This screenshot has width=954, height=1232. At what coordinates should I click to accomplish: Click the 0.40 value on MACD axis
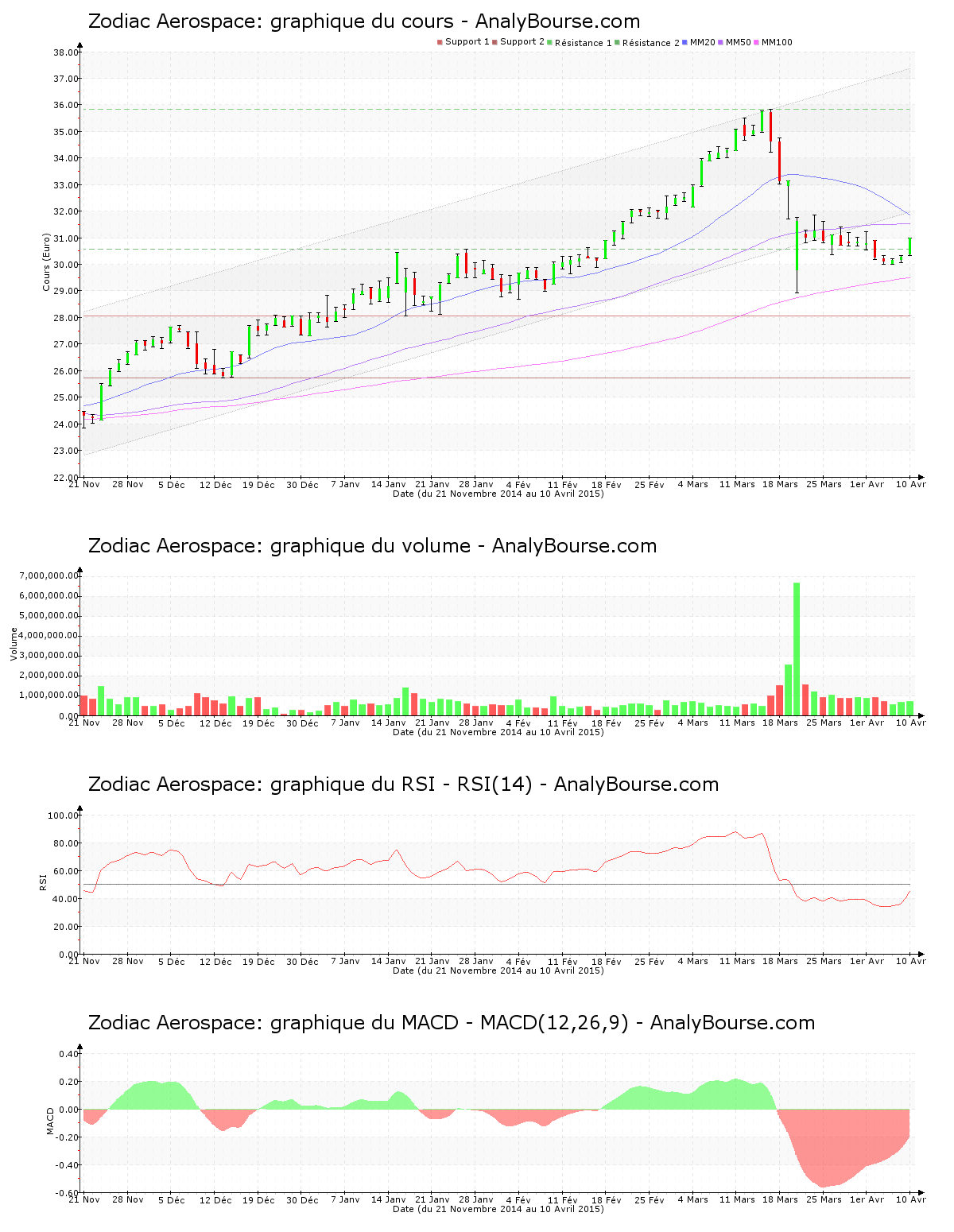click(68, 1054)
